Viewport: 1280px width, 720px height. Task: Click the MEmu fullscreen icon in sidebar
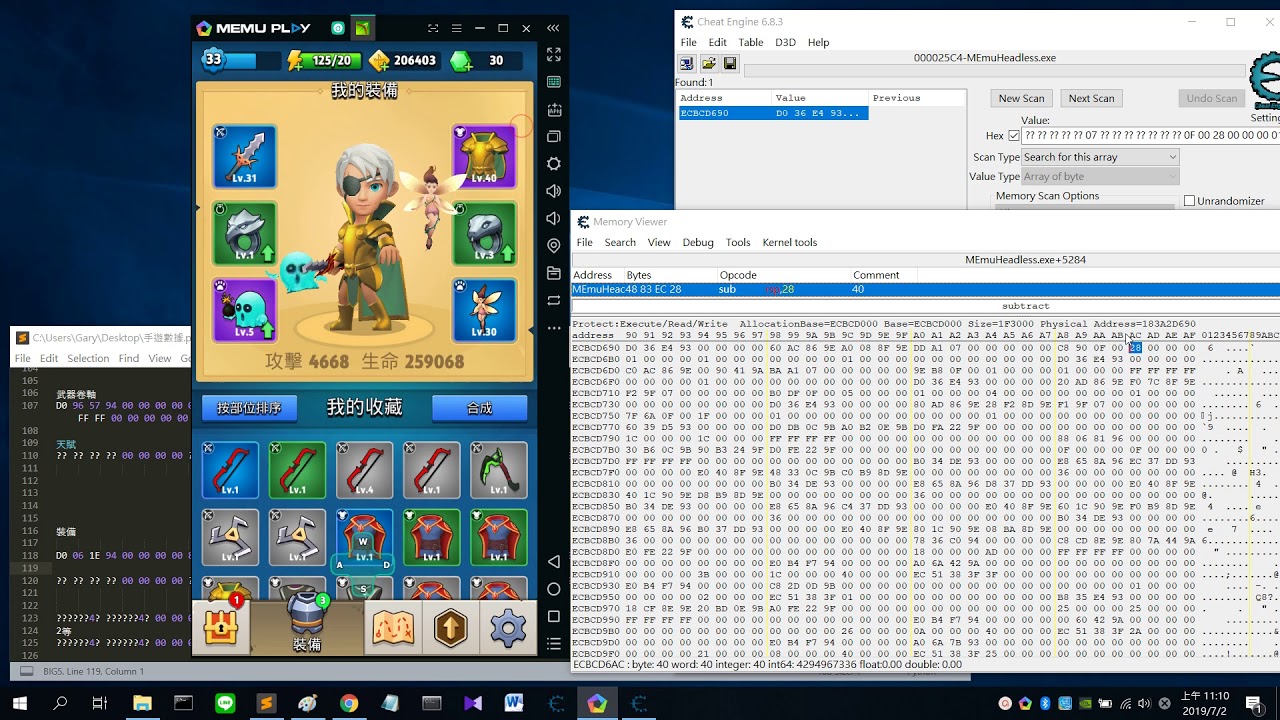click(x=554, y=55)
